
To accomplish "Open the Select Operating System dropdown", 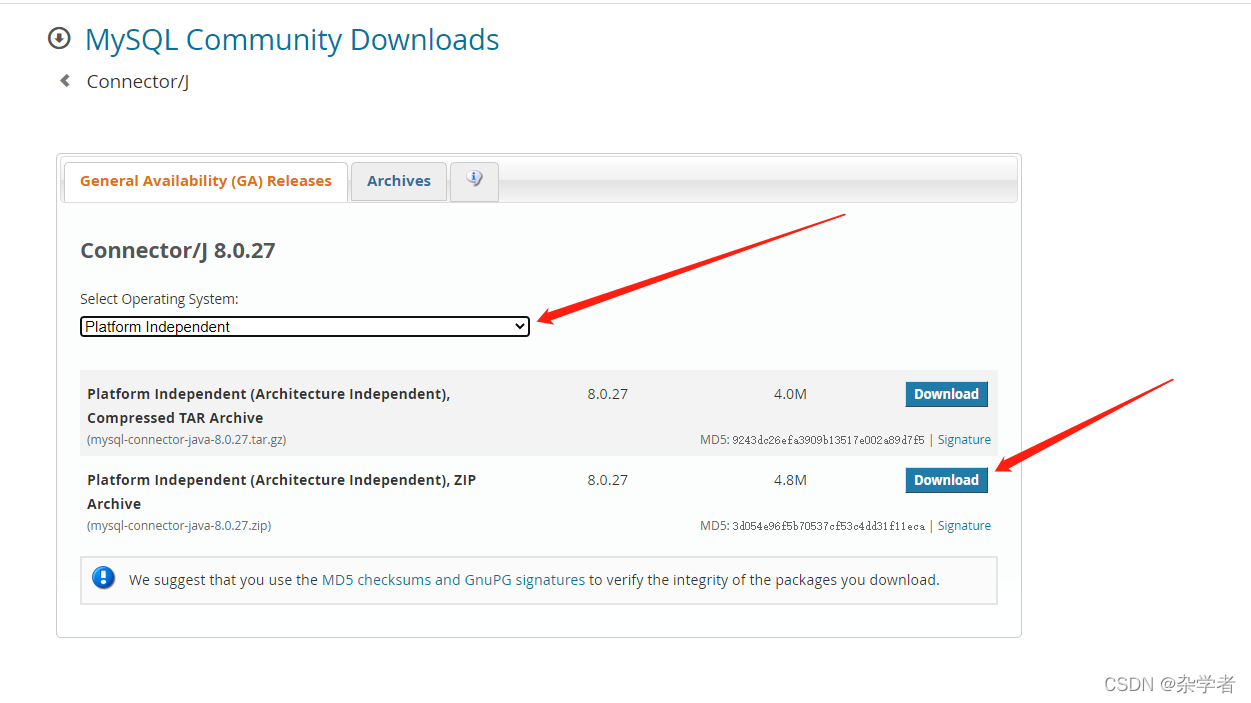I will click(305, 327).
